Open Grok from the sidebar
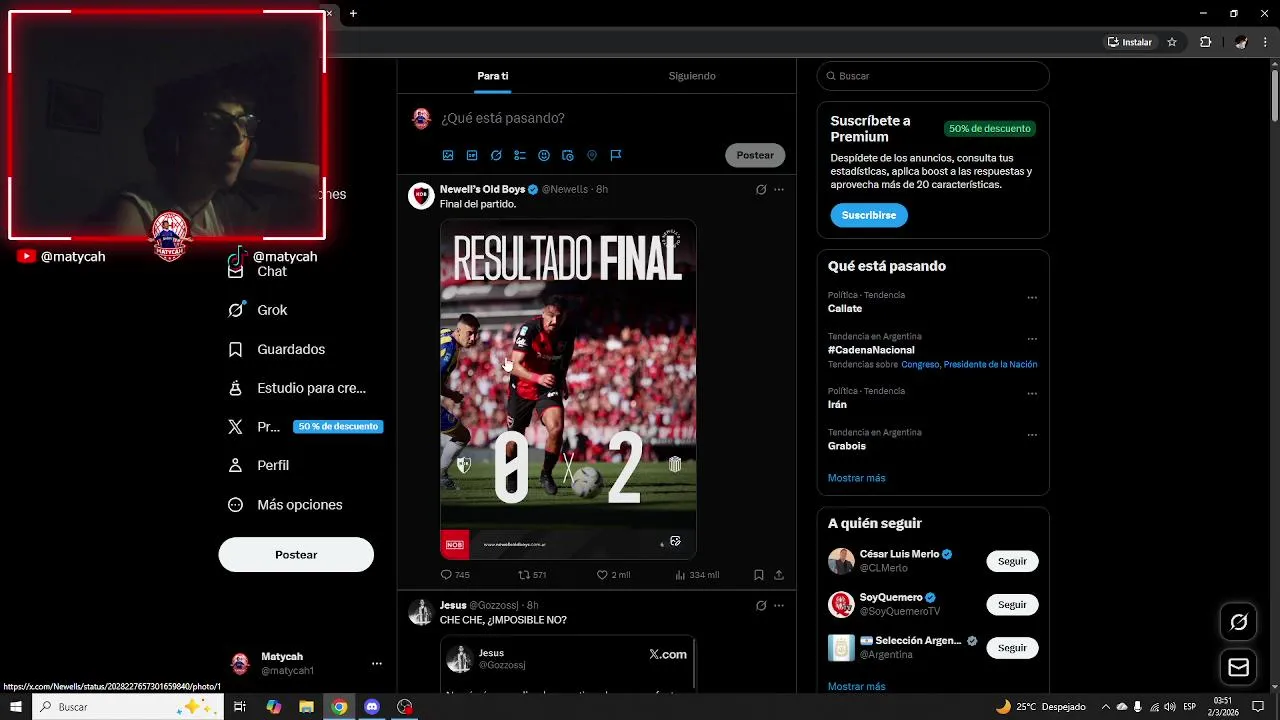 coord(258,310)
